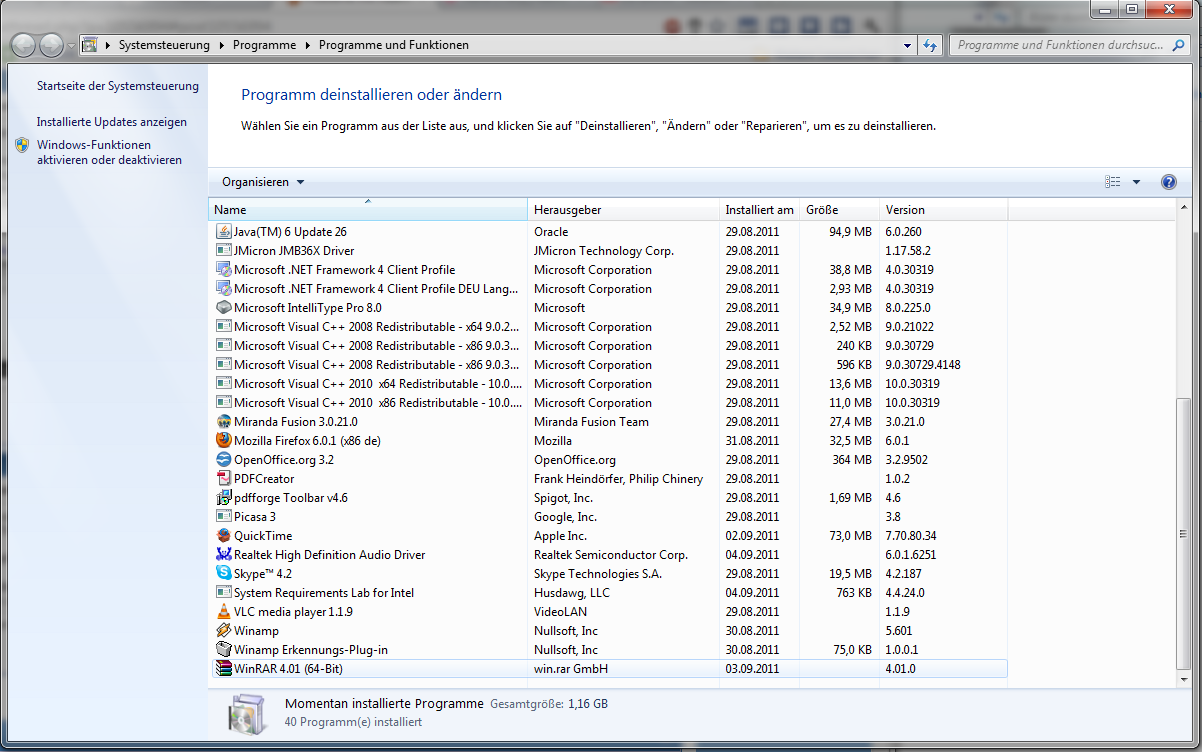Click the Microsoft IntelliType Pro 8.0 icon

pos(224,307)
